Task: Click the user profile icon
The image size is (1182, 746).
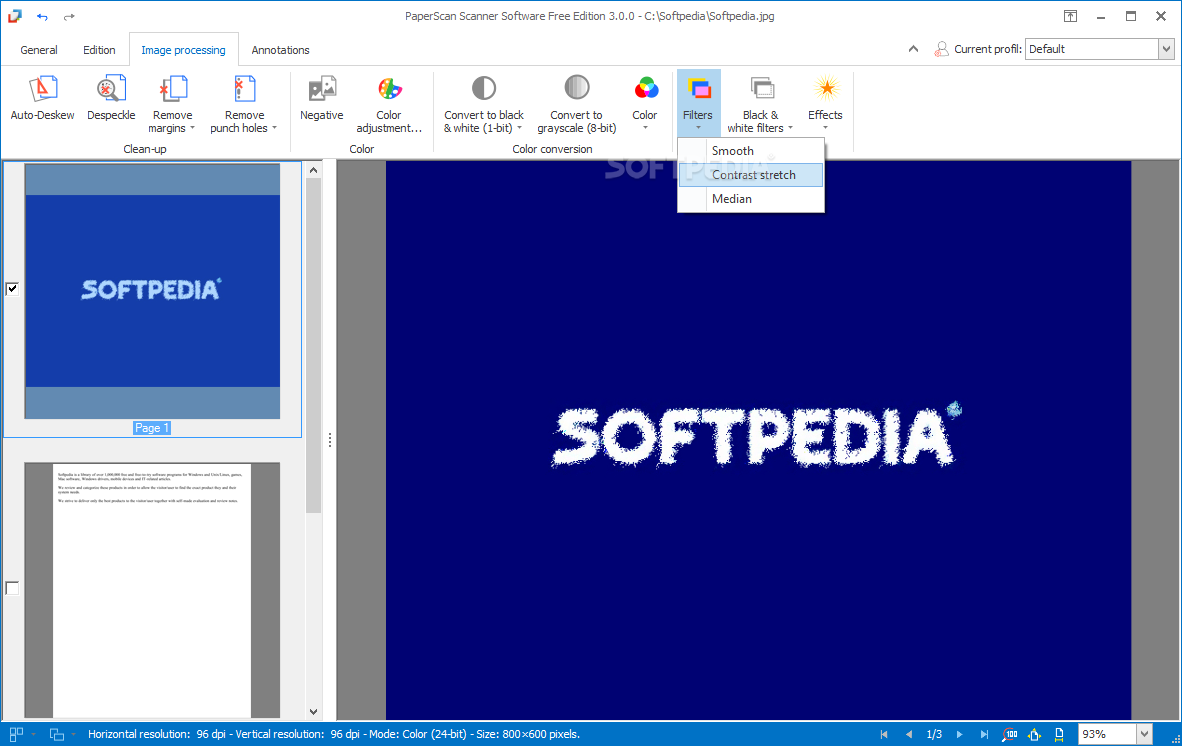Action: click(x=941, y=49)
